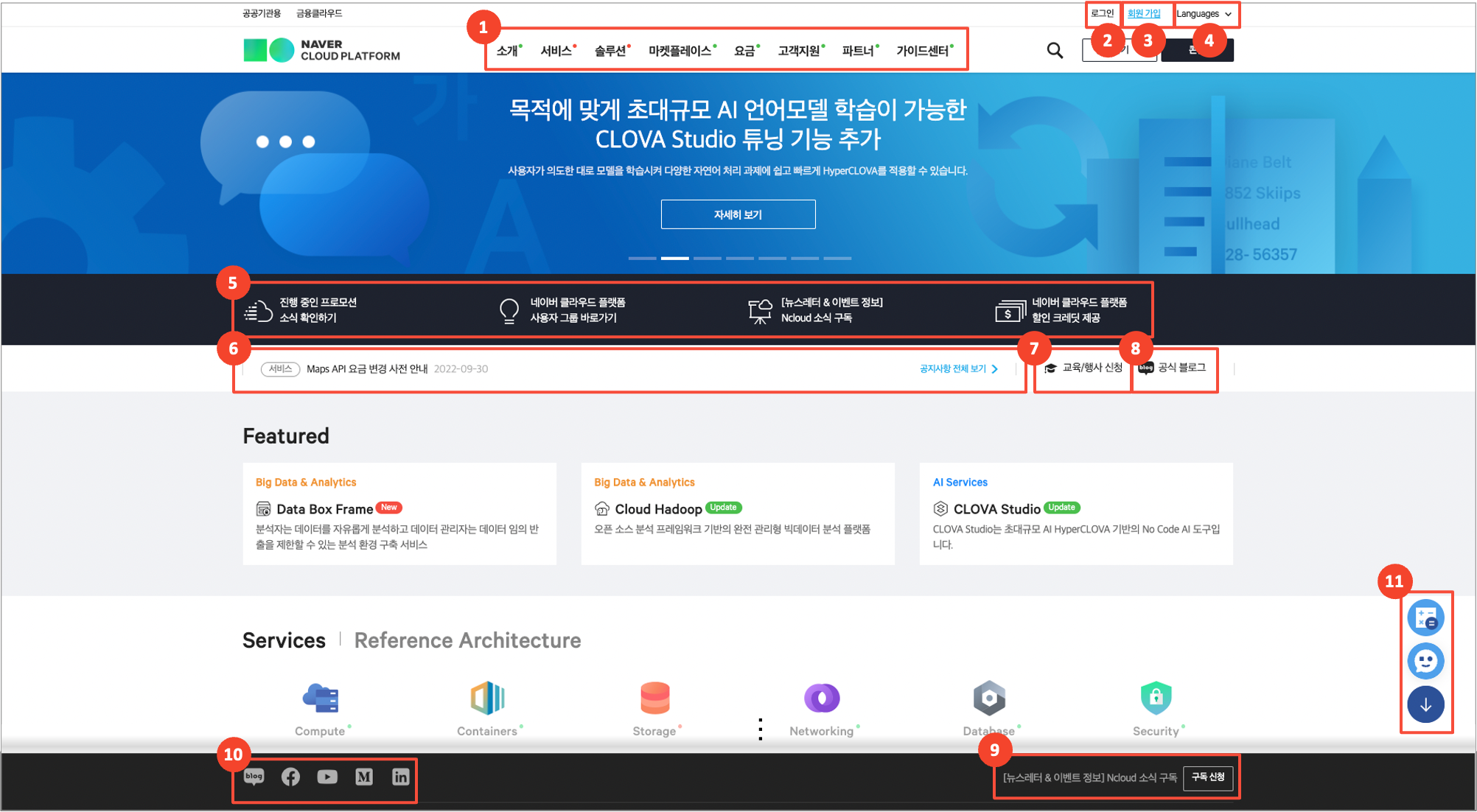Select the Database service icon
The height and width of the screenshot is (812, 1477).
click(989, 698)
